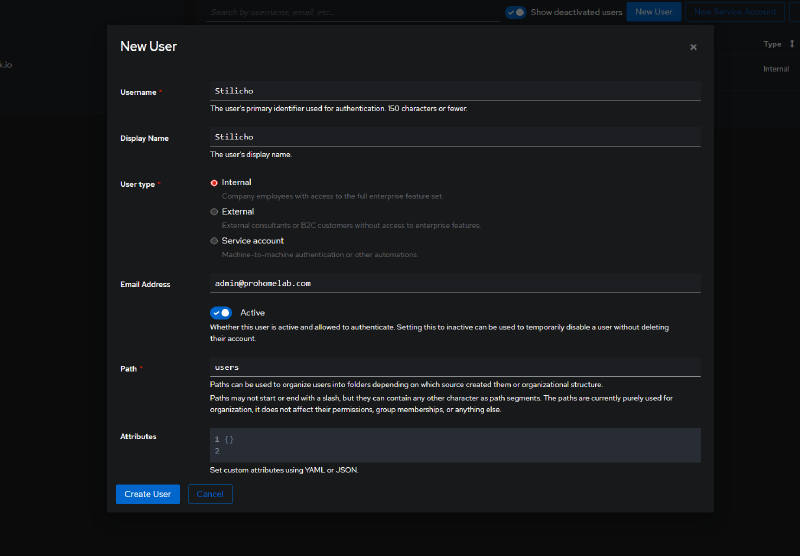Select the External user type radio

click(x=214, y=212)
